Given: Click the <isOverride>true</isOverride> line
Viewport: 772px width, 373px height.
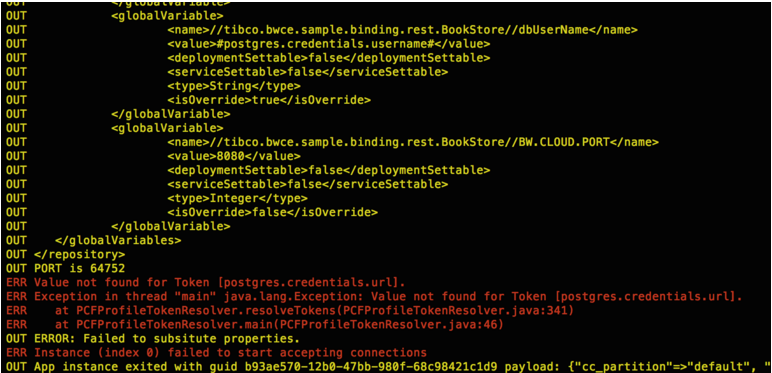Looking at the screenshot, I should click(269, 100).
